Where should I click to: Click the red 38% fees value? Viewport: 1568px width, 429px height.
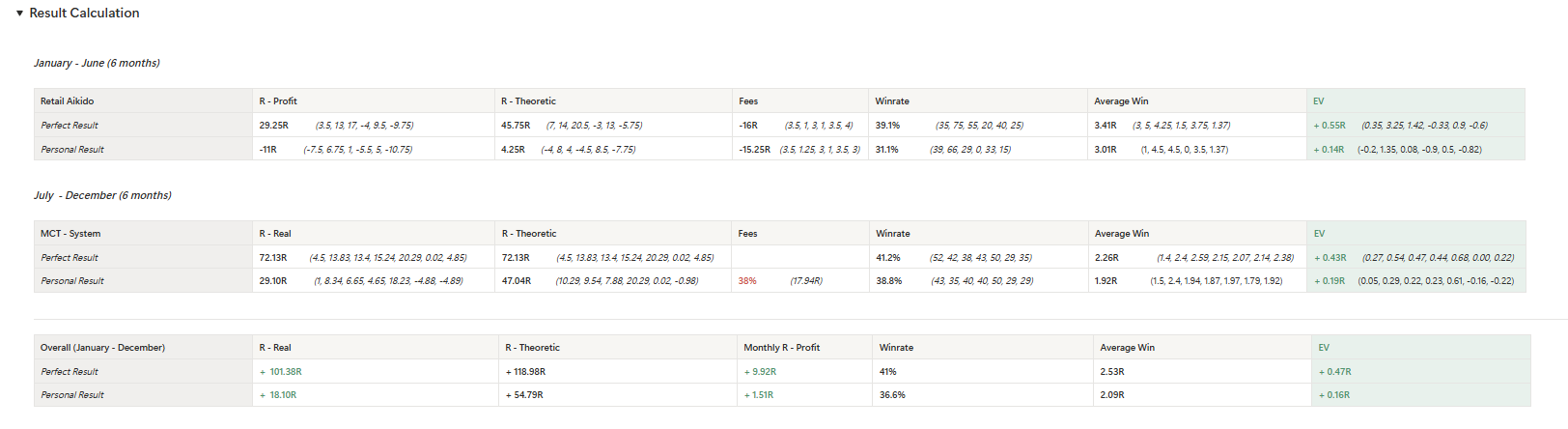(x=747, y=280)
